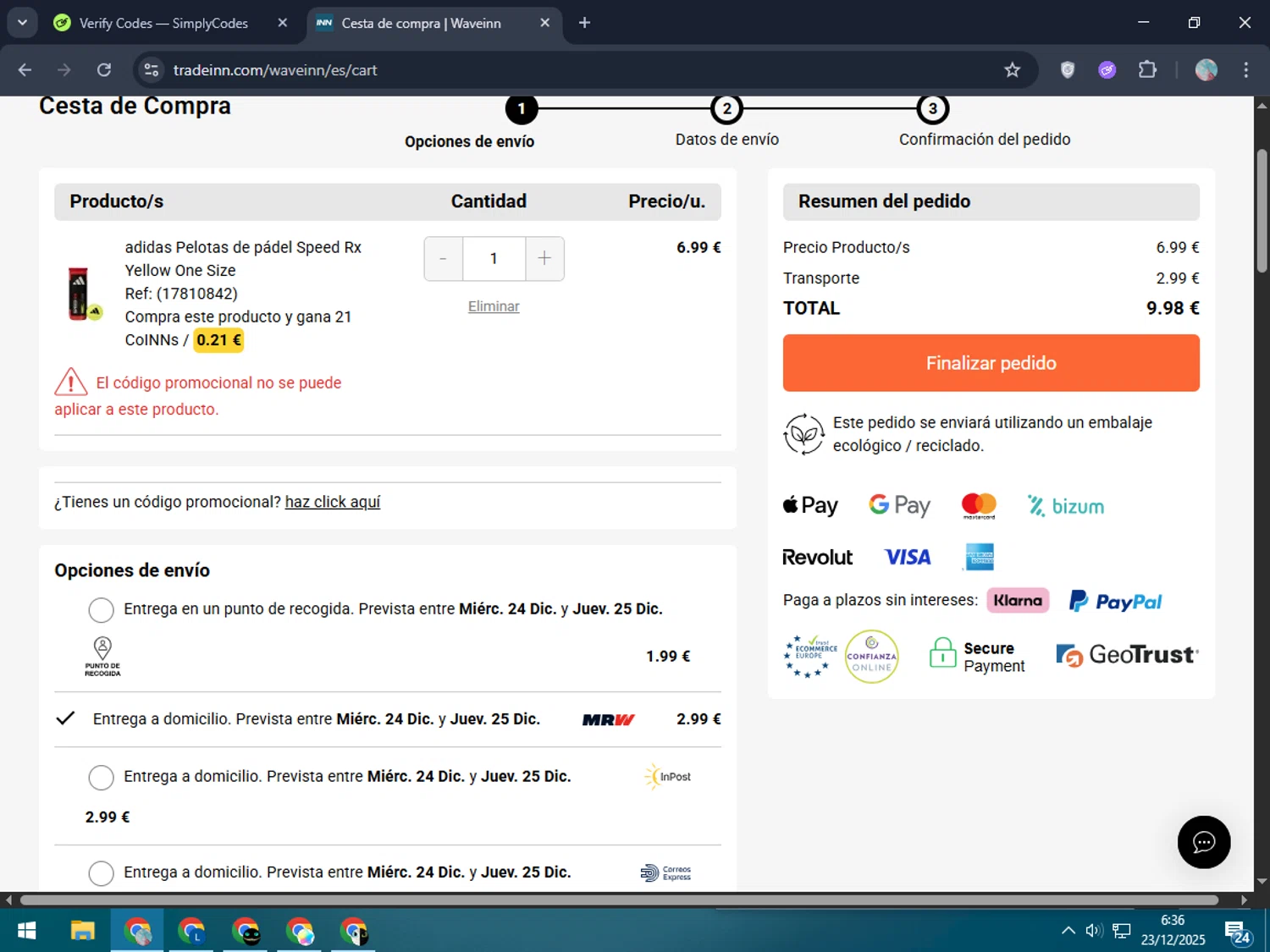The image size is (1270, 952).
Task: Open the Chrome three-dot menu
Action: [x=1245, y=70]
